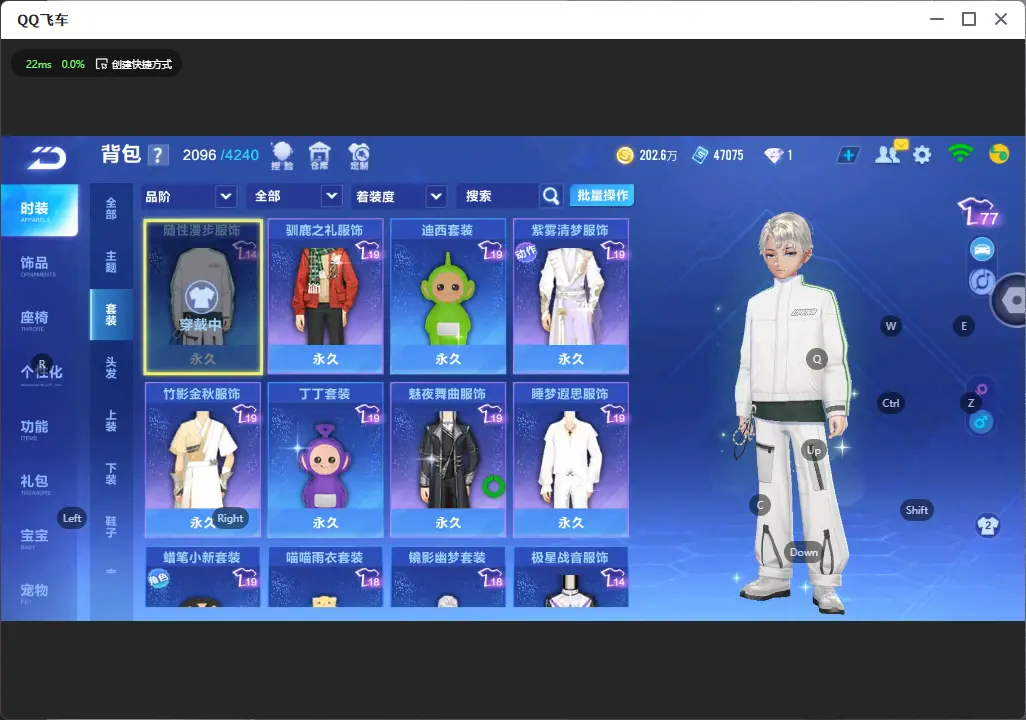1026x720 pixels.
Task: Click the hexagon floating button at right edge
Action: coord(1010,300)
